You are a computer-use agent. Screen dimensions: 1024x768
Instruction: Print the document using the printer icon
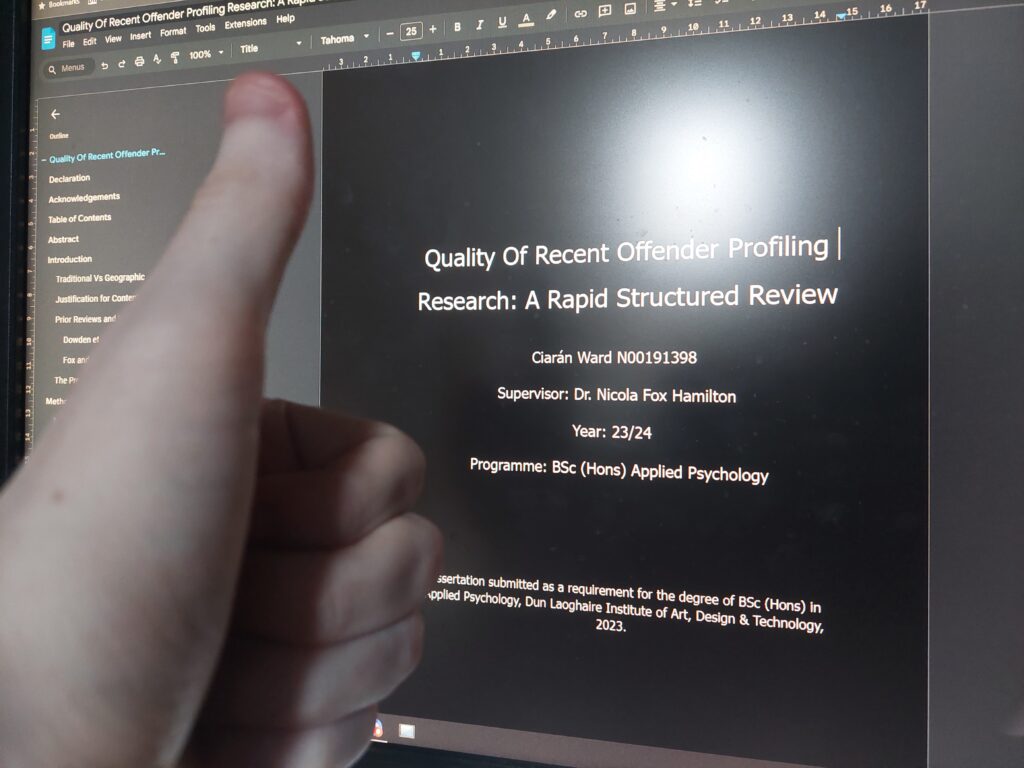pyautogui.click(x=139, y=62)
